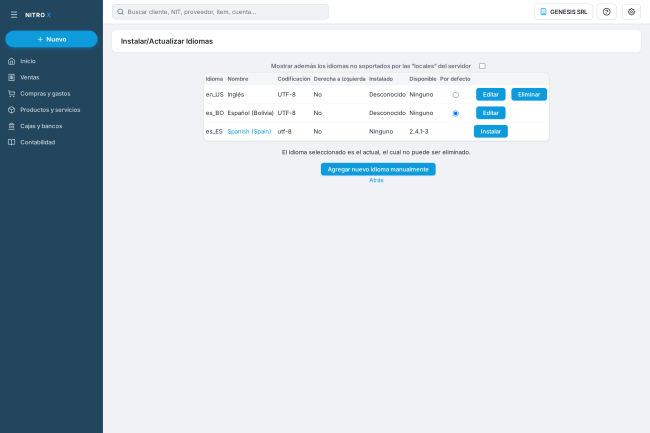Open the help question mark icon

606,12
